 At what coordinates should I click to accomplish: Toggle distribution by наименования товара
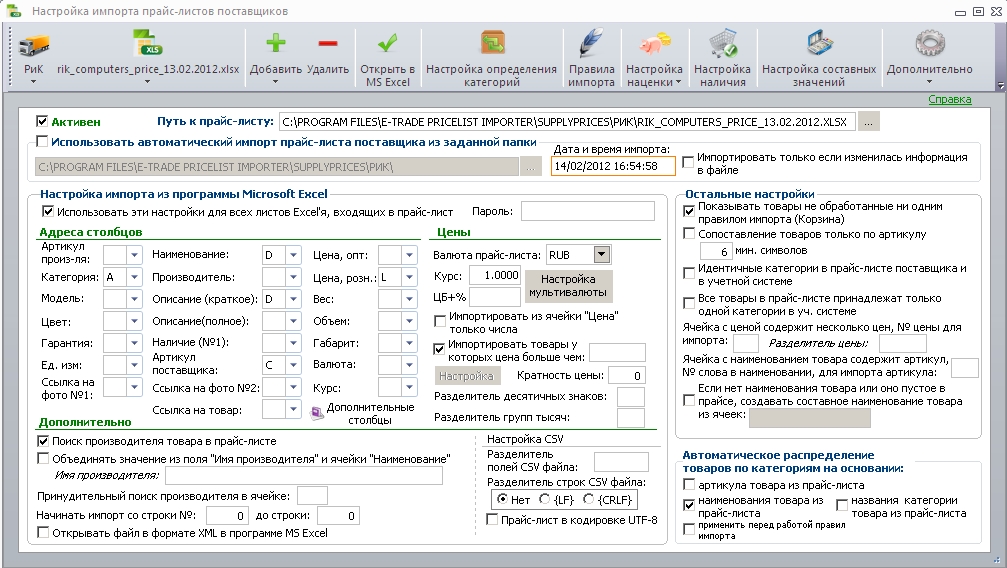[689, 505]
